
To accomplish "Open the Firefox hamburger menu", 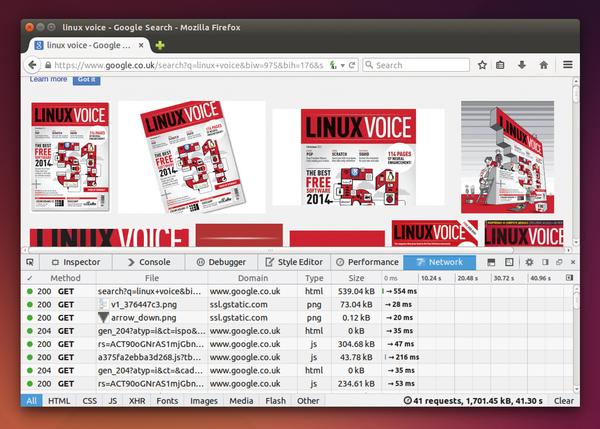I will pyautogui.click(x=568, y=65).
